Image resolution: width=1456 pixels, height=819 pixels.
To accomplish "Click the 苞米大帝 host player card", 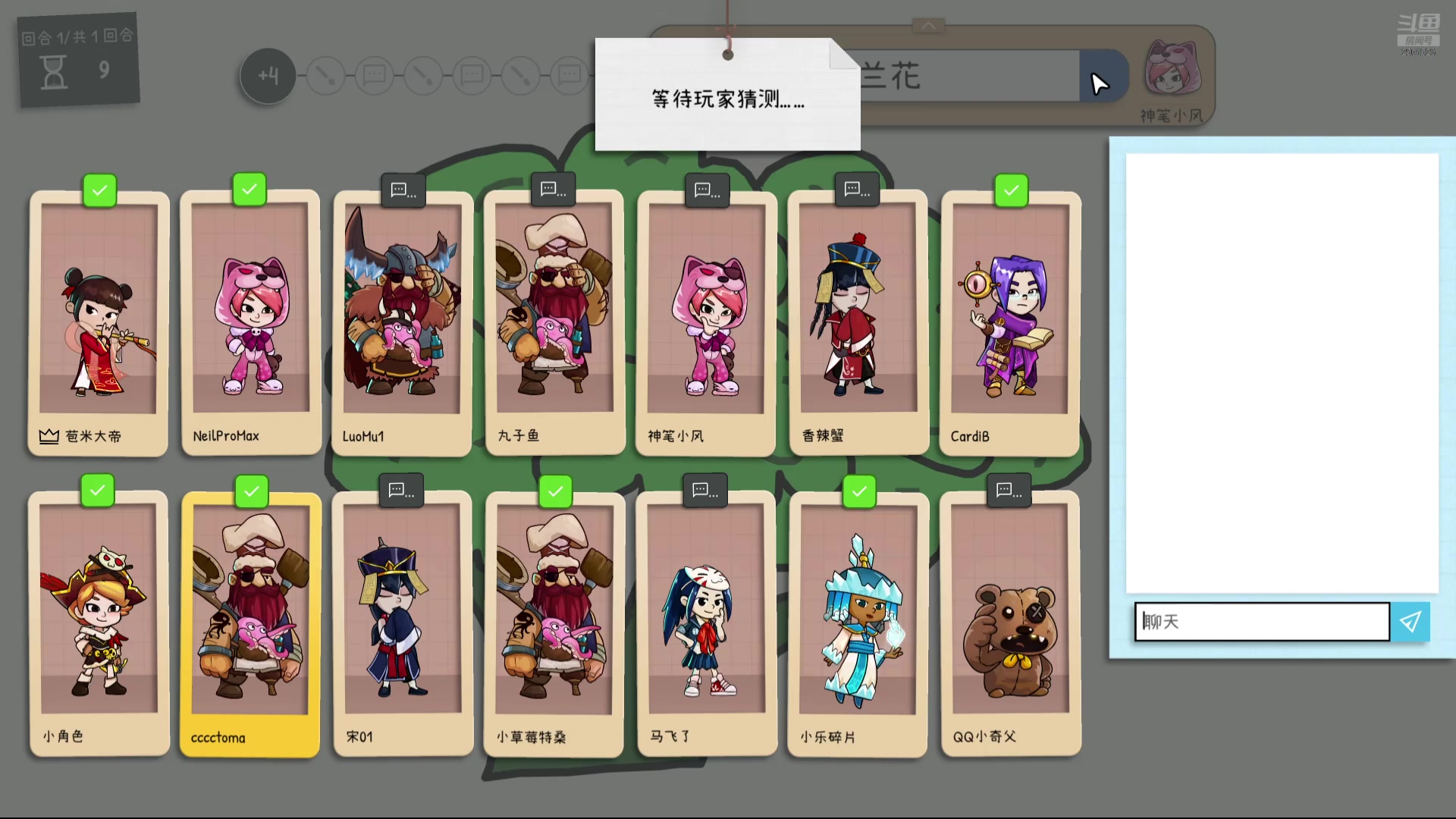I will click(x=99, y=322).
